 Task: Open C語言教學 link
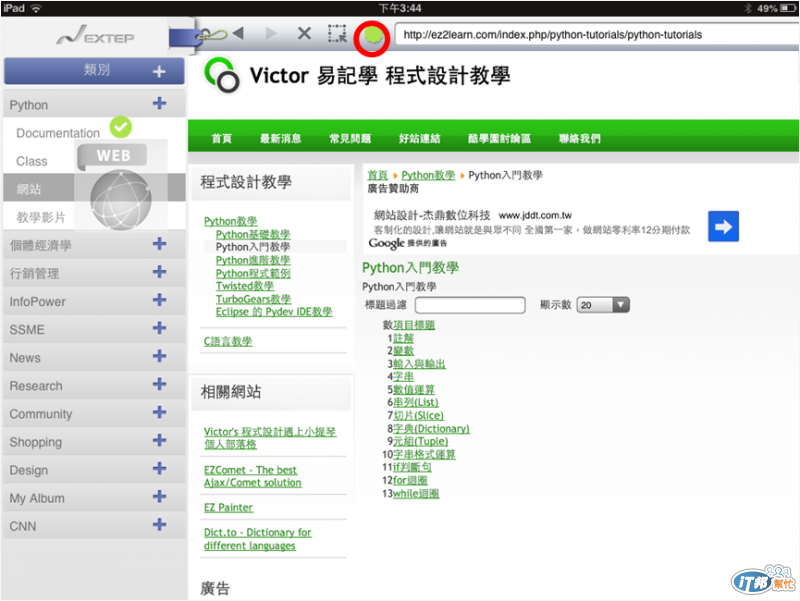click(x=228, y=341)
